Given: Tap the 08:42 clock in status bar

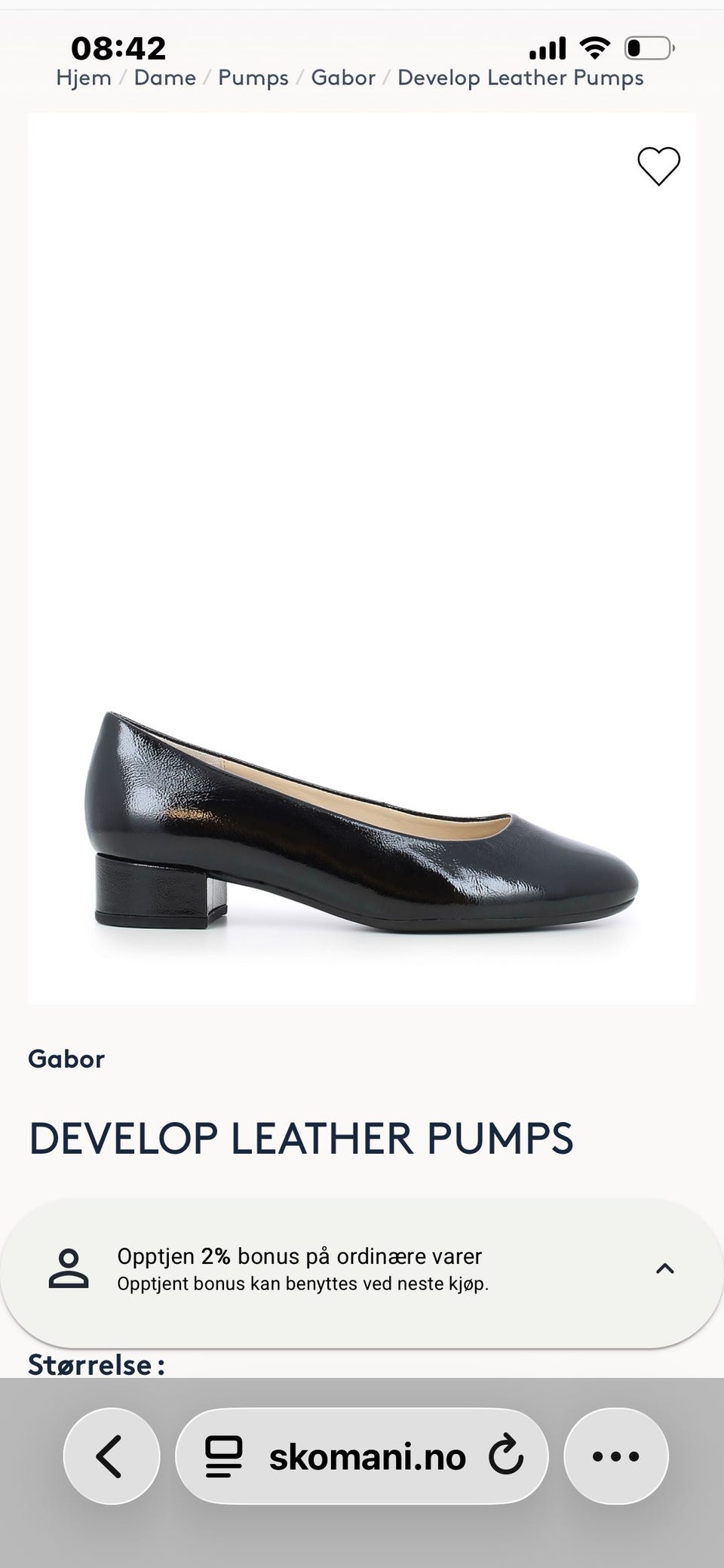Looking at the screenshot, I should pyautogui.click(x=118, y=49).
